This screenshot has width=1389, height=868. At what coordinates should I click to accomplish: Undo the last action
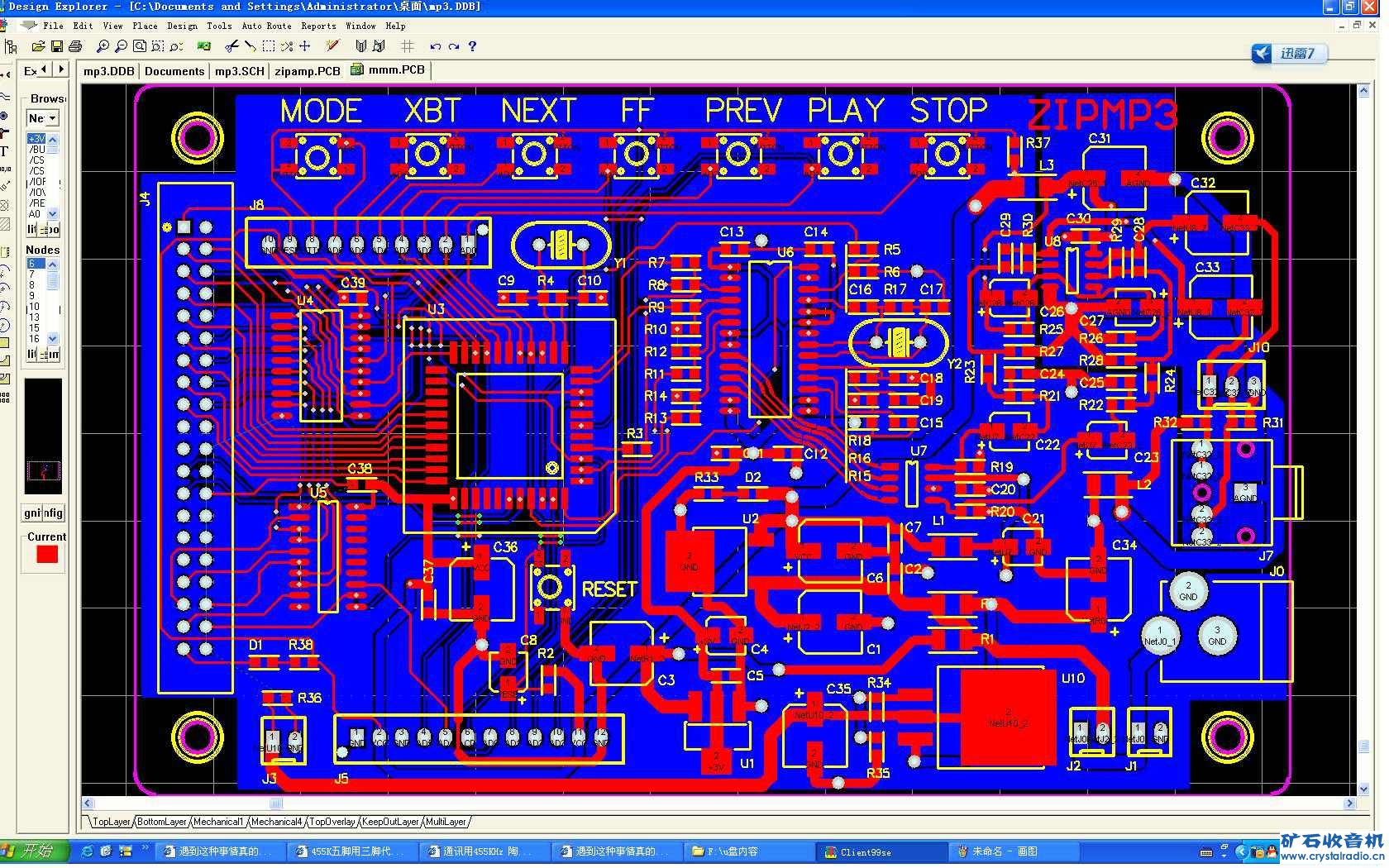pos(436,47)
